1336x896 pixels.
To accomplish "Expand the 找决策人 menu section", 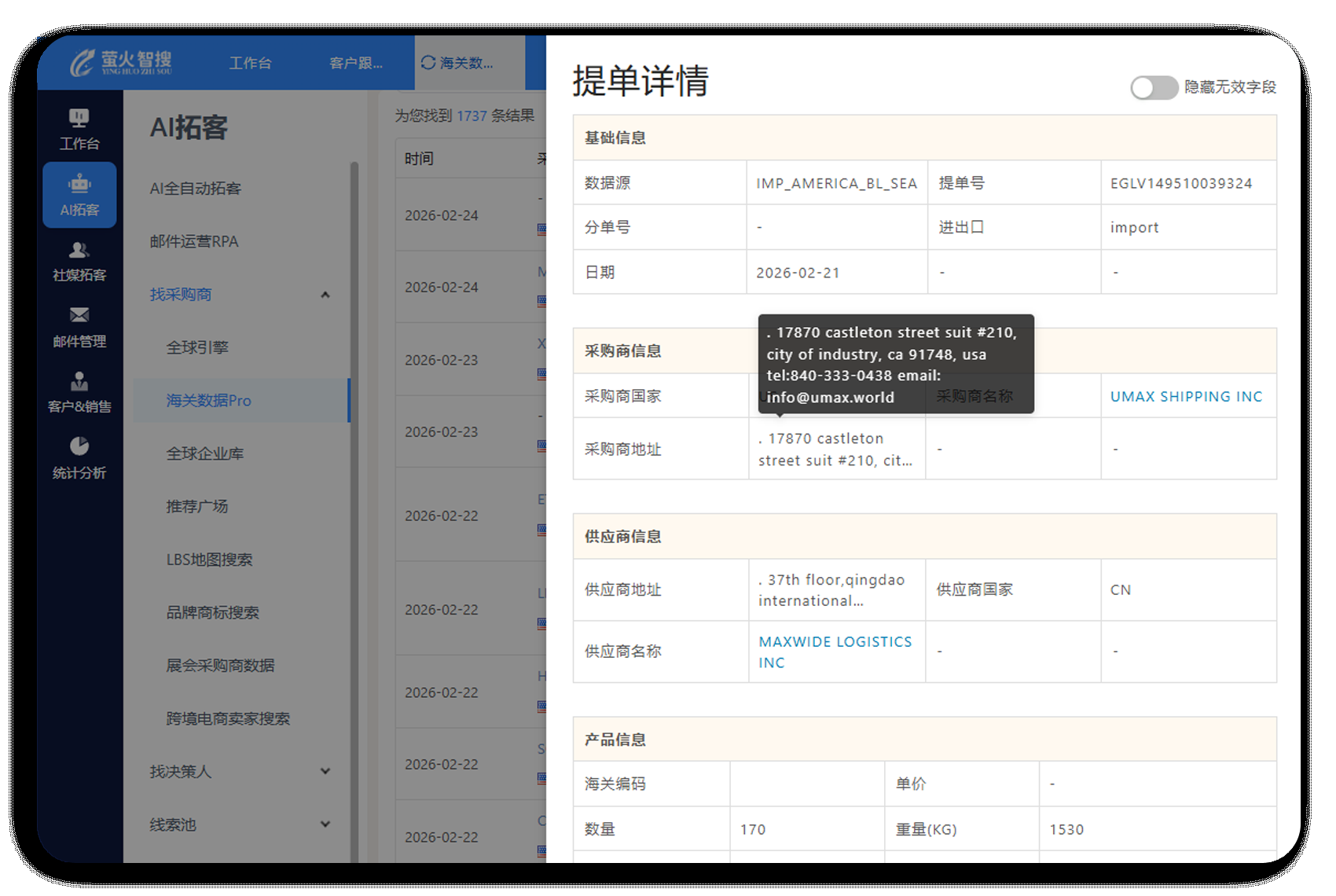I will coord(325,772).
